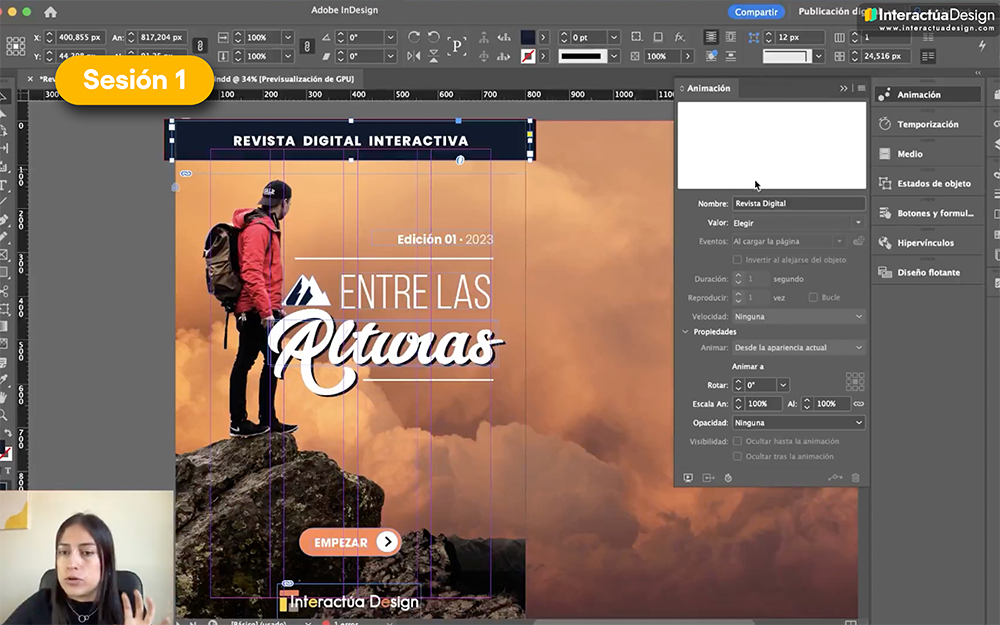
Task: Click the fill color swatch in control bar
Action: pyautogui.click(x=528, y=37)
